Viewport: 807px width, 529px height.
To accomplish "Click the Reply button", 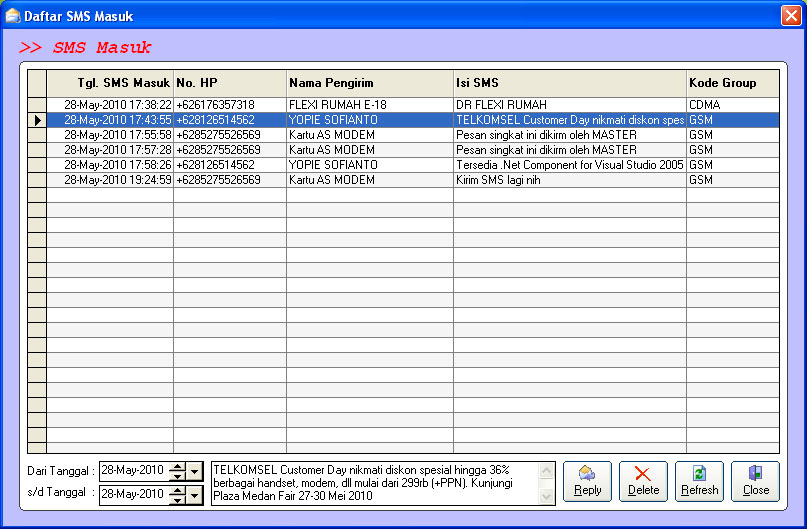I will tap(587, 481).
